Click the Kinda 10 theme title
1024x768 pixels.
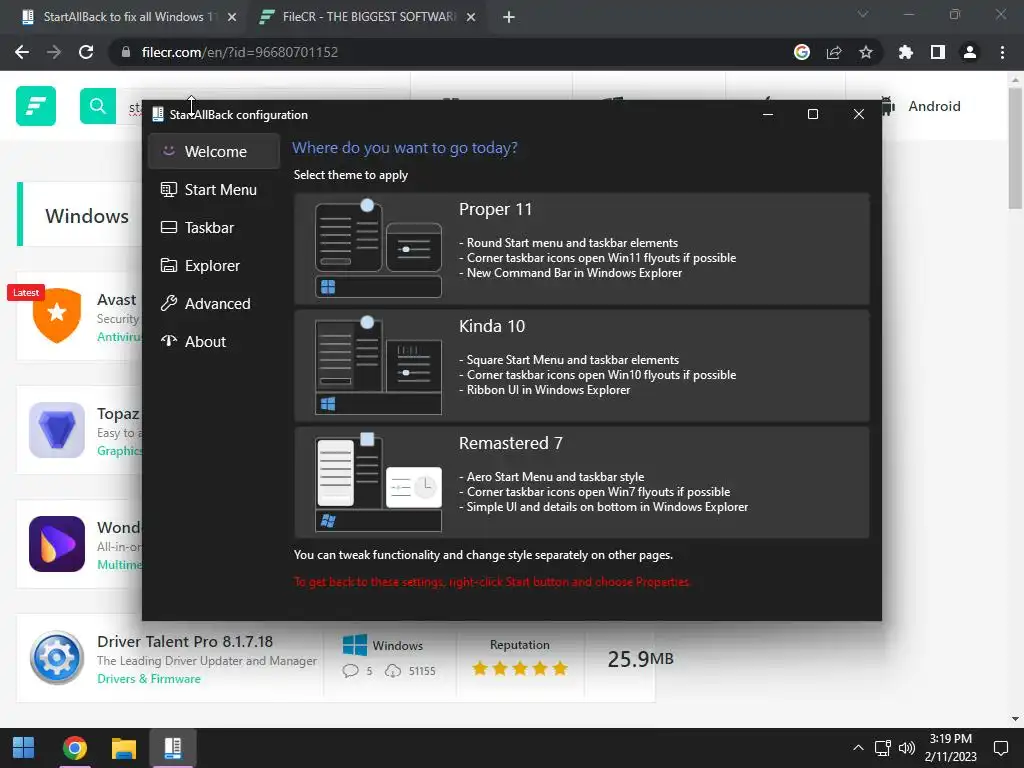tap(492, 327)
